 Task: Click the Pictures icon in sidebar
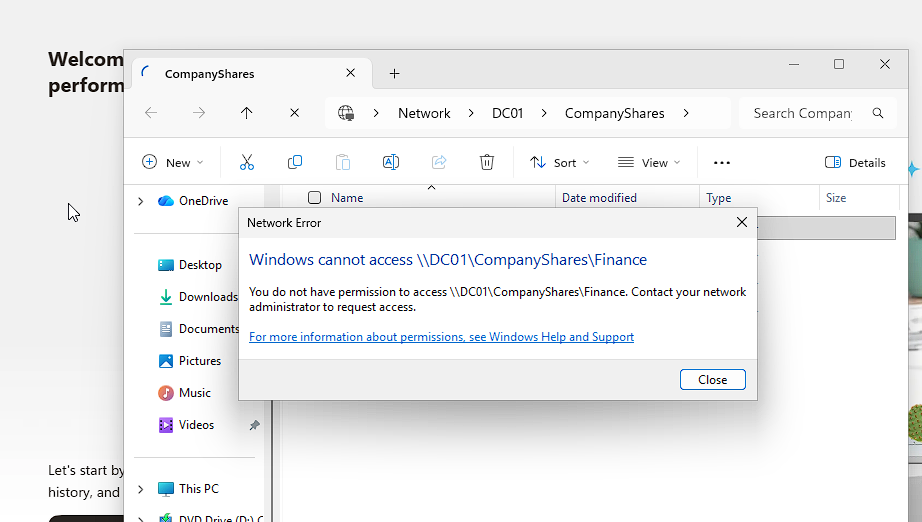point(166,361)
